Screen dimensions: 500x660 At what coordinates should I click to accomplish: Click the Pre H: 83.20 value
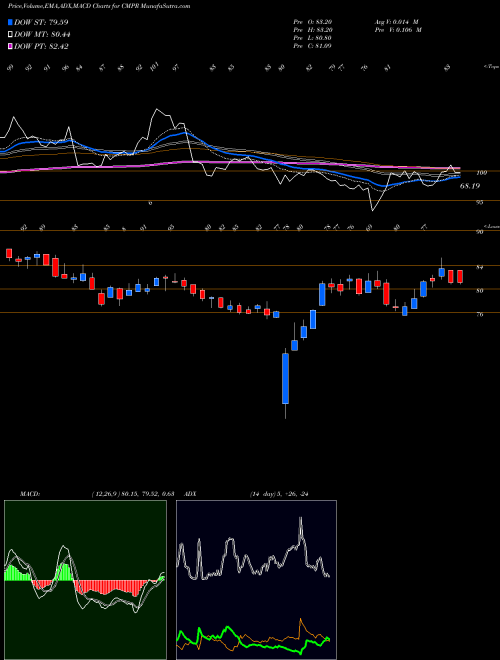312,30
